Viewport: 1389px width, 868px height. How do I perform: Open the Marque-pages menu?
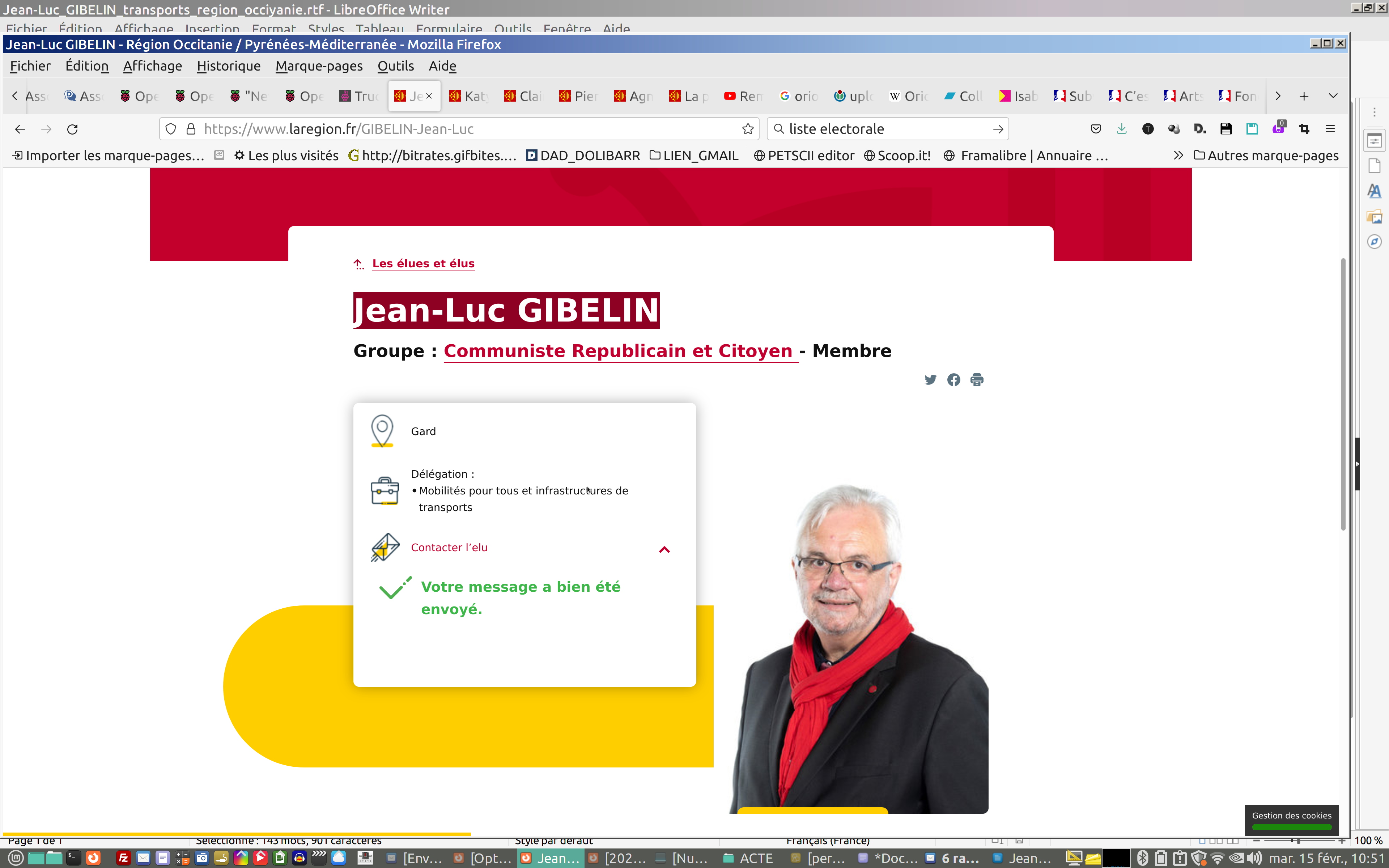point(319,66)
